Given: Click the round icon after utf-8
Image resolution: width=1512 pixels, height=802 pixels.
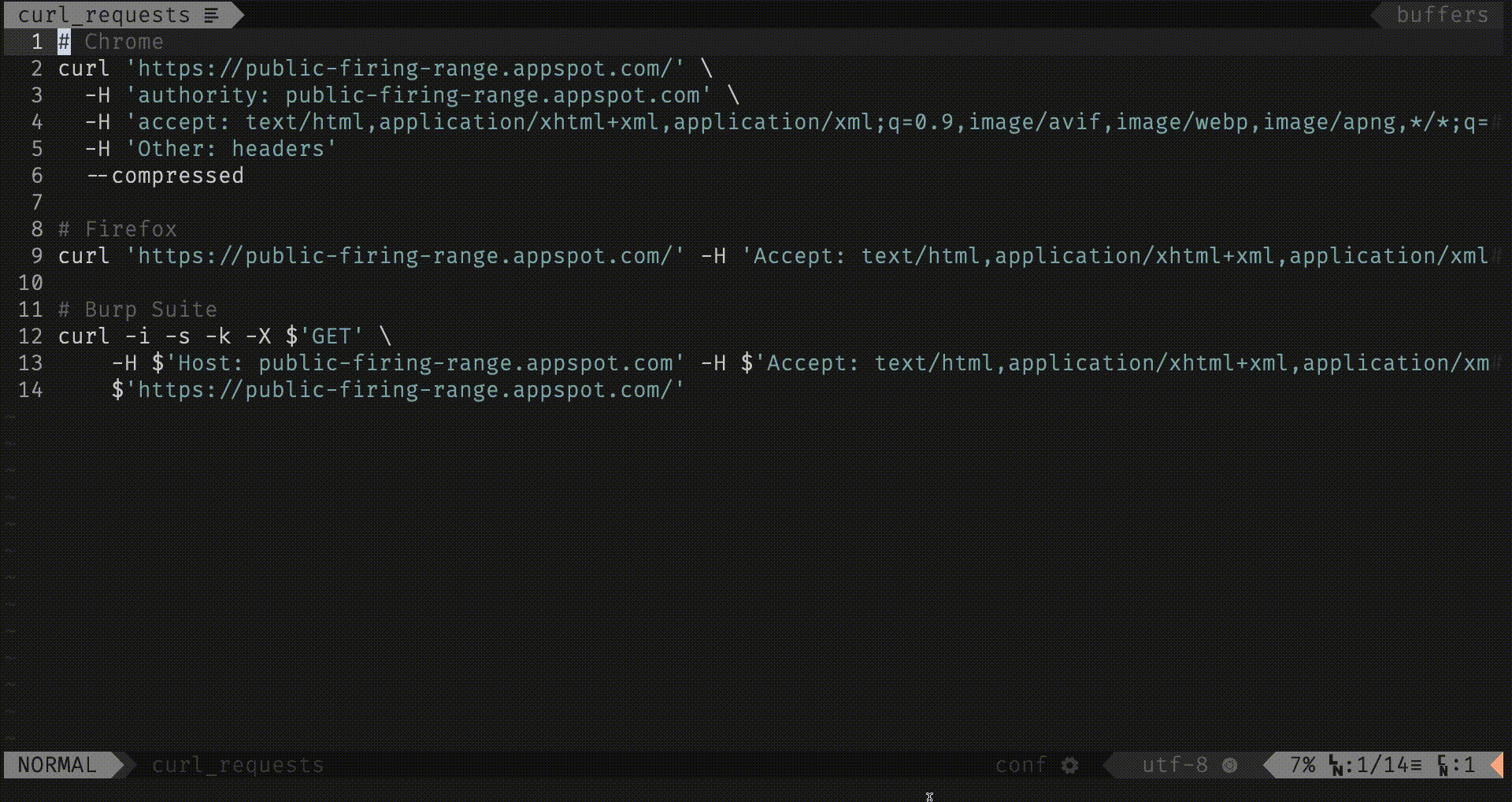Looking at the screenshot, I should click(1229, 765).
